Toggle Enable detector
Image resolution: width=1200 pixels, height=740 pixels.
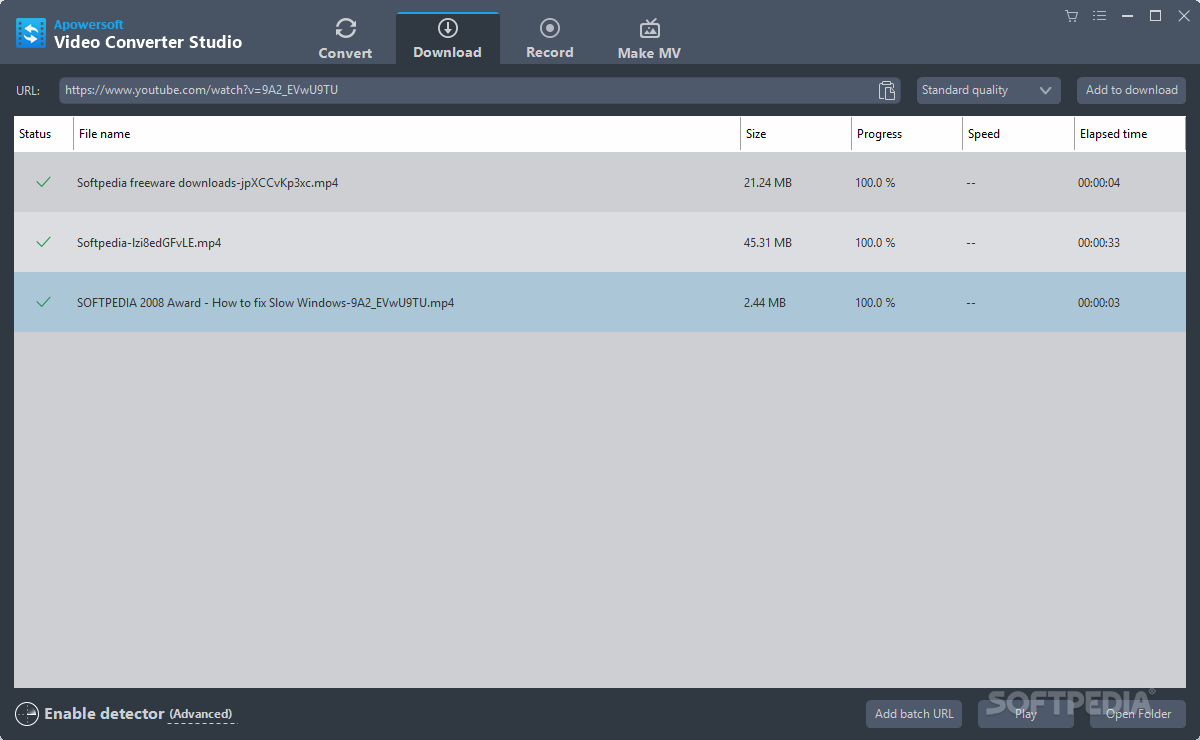(104, 714)
